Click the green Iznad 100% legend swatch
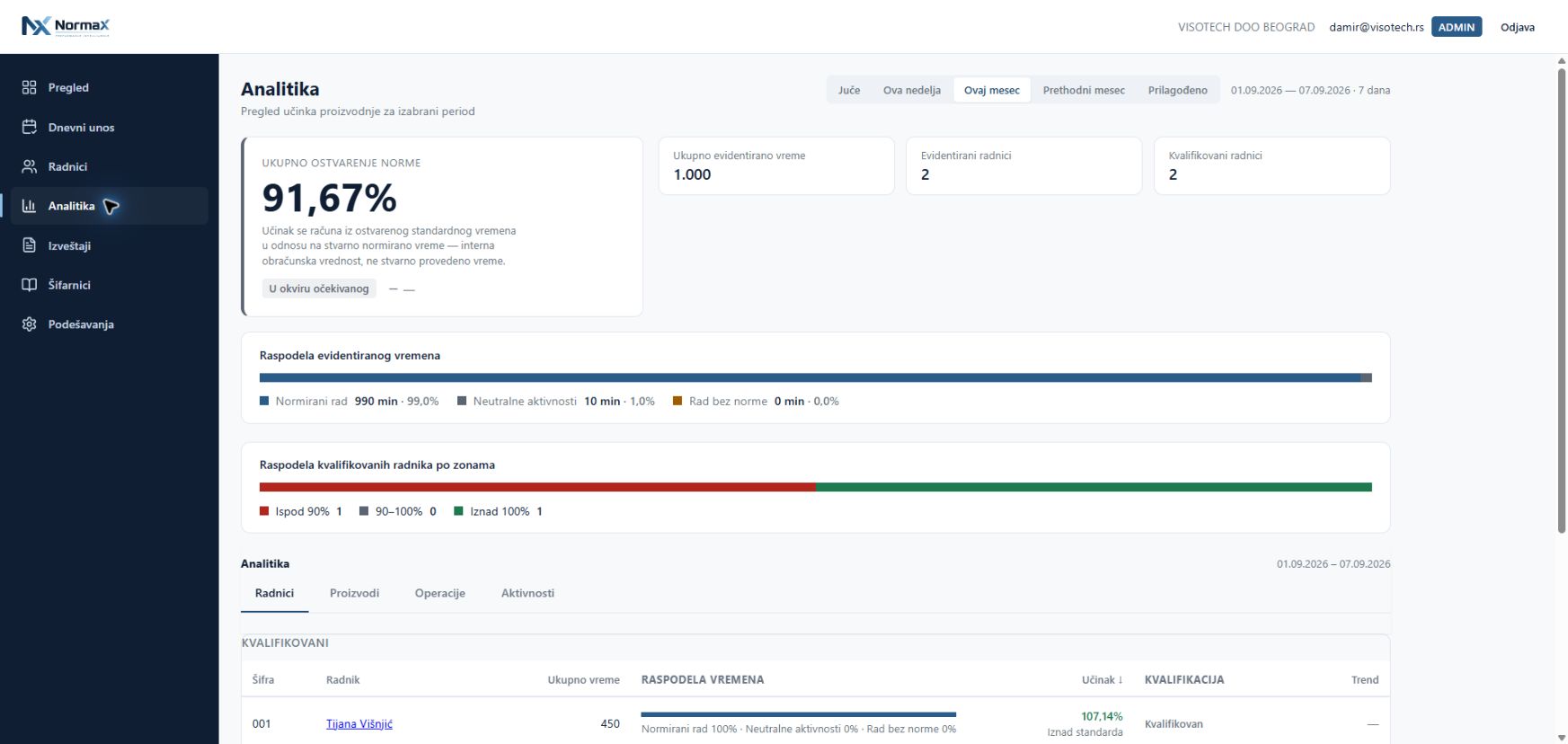 458,511
